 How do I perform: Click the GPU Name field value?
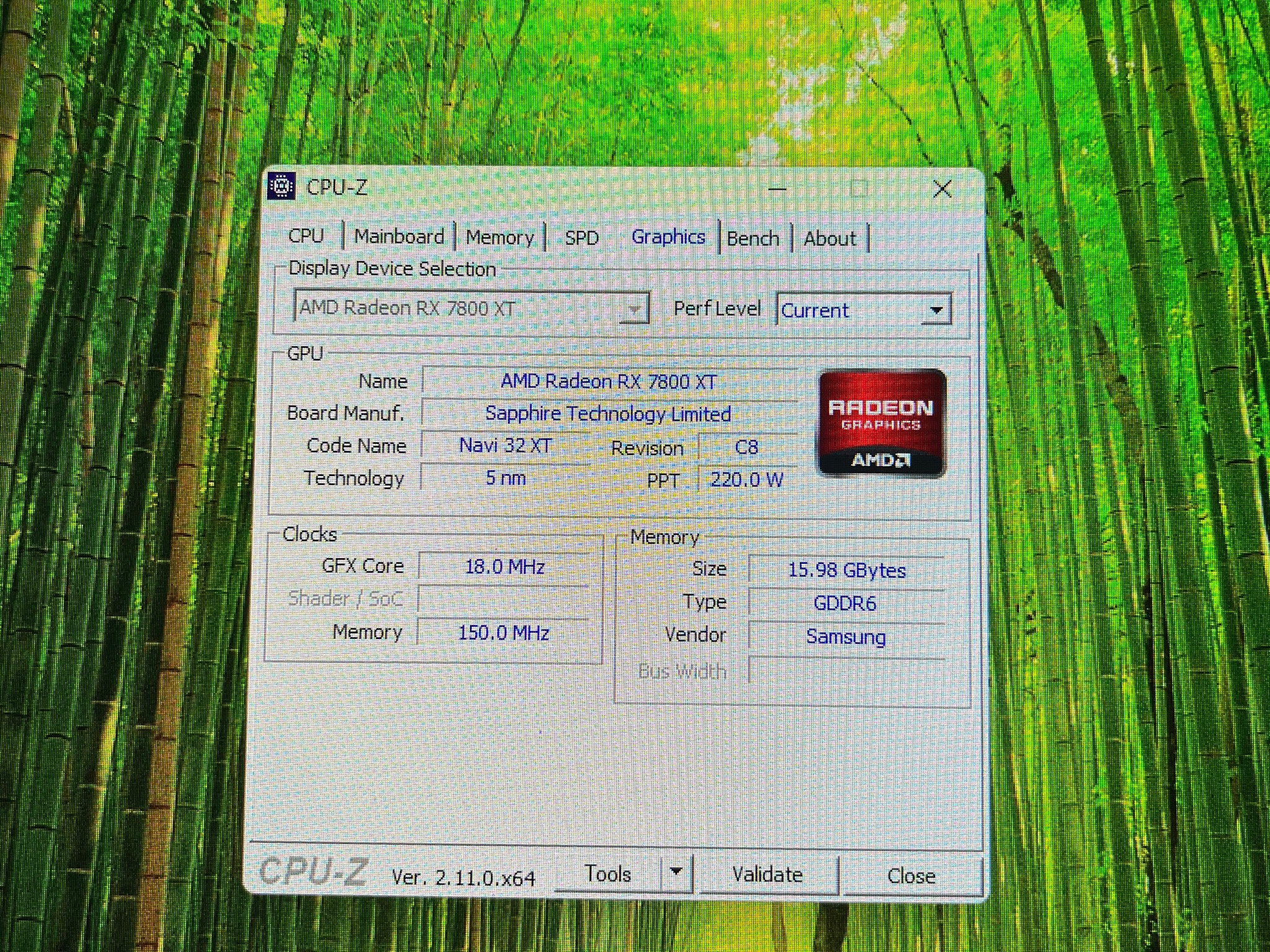point(609,381)
